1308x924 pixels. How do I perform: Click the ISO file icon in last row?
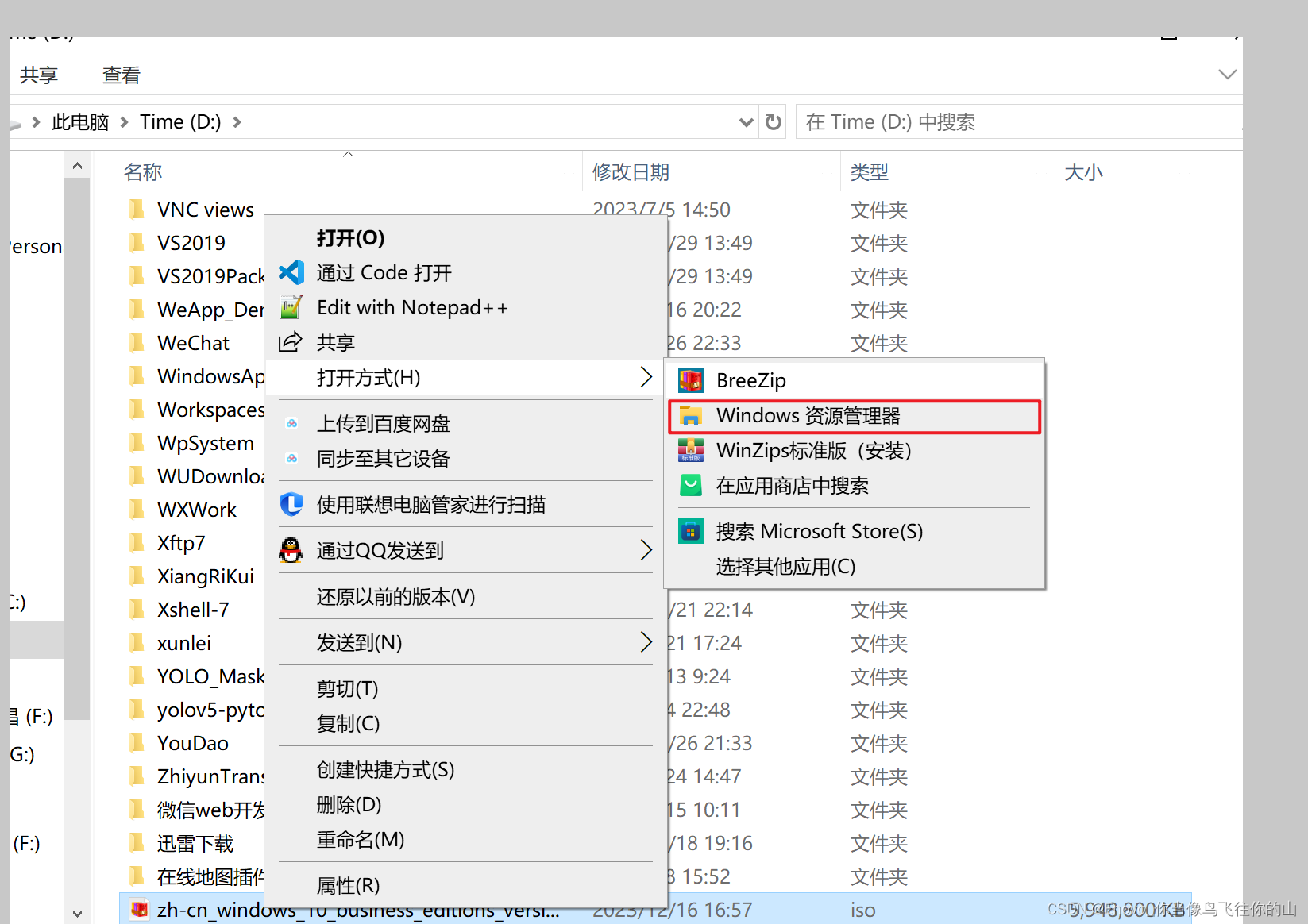click(x=139, y=909)
